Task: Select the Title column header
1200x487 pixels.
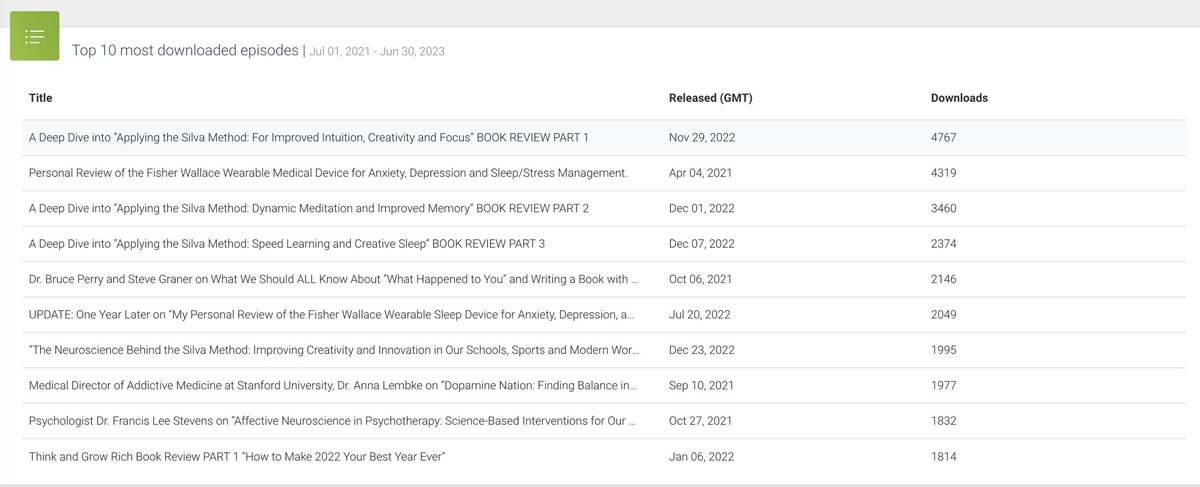Action: 41,98
